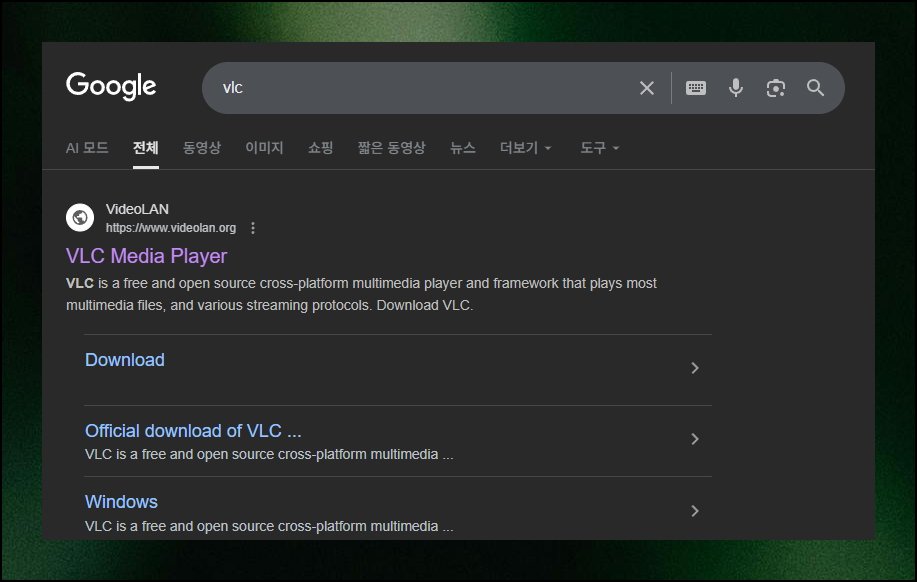Select the 전체 tab
917x582 pixels.
[x=146, y=148]
